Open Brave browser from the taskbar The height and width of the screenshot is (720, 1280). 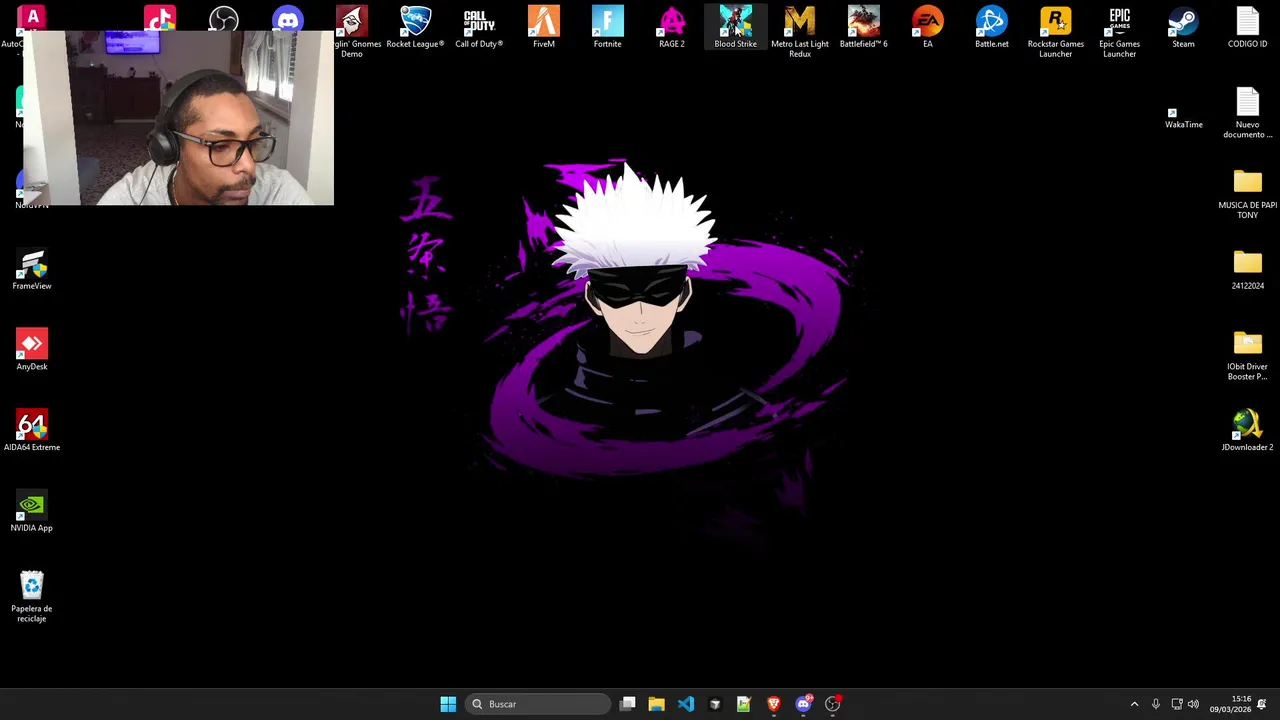point(774,704)
